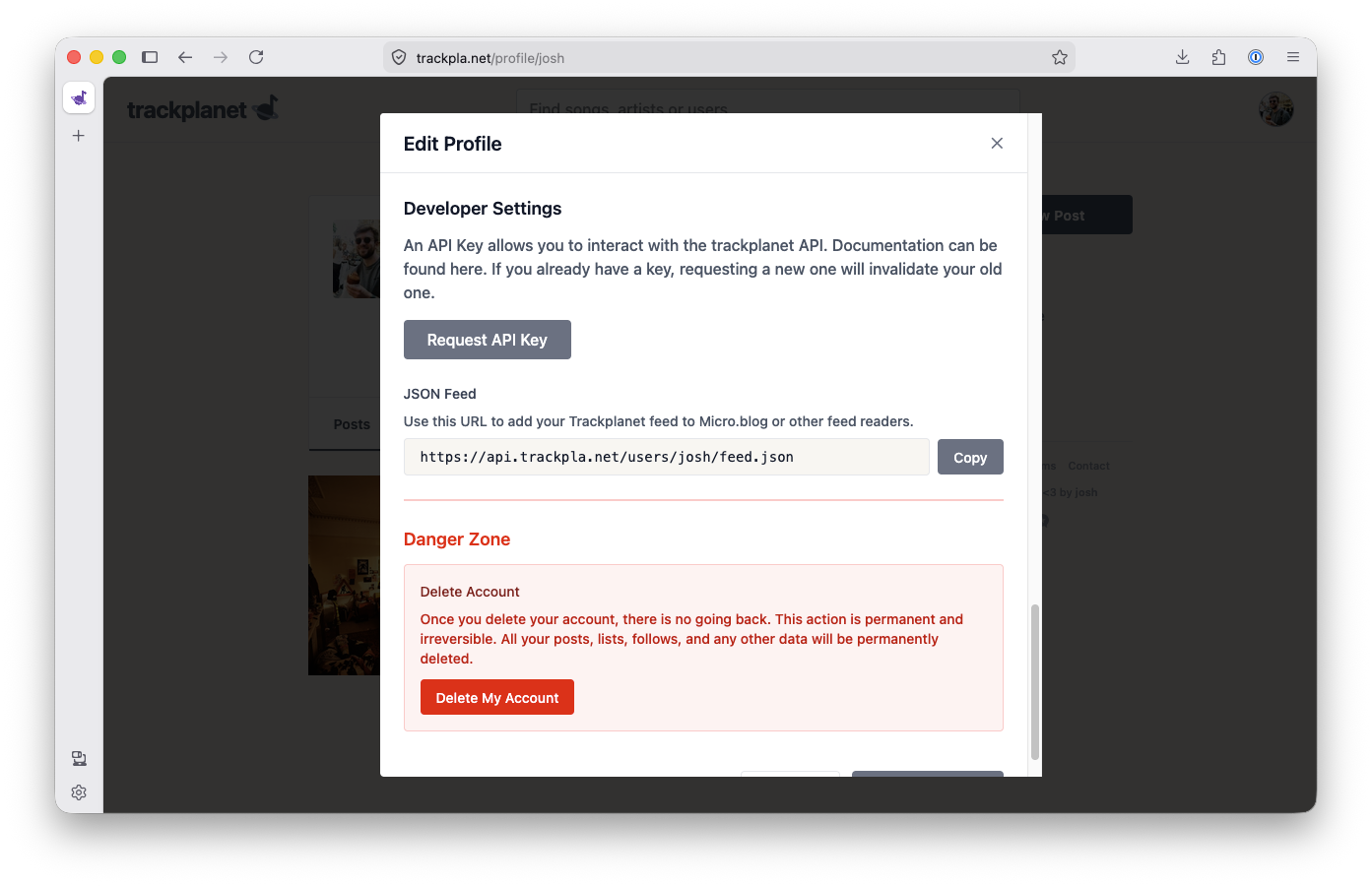Open the browser hamburger menu
Viewport: 1372px width, 886px height.
pyautogui.click(x=1293, y=57)
